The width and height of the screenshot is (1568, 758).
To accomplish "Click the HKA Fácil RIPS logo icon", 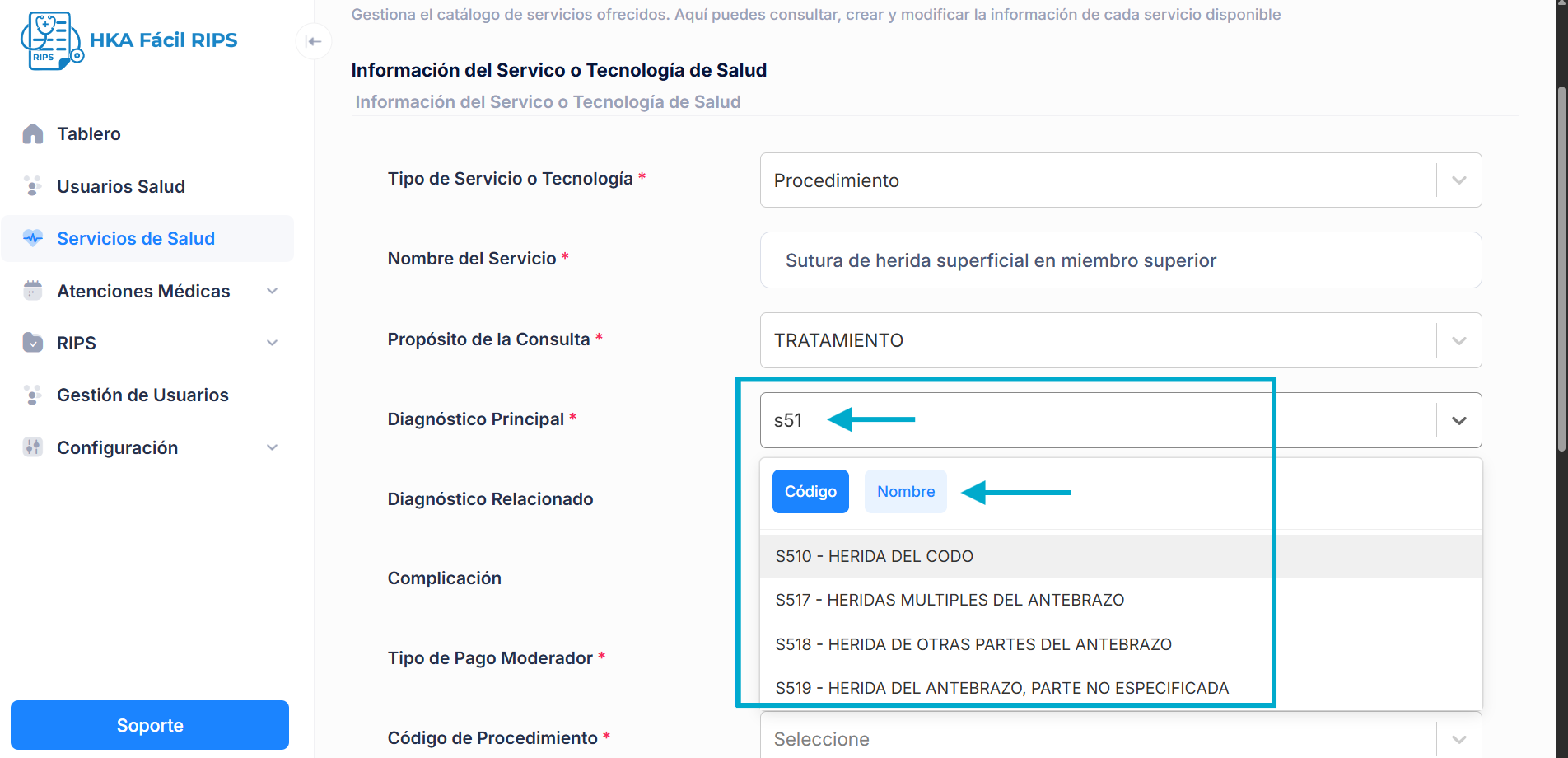I will tap(51, 40).
